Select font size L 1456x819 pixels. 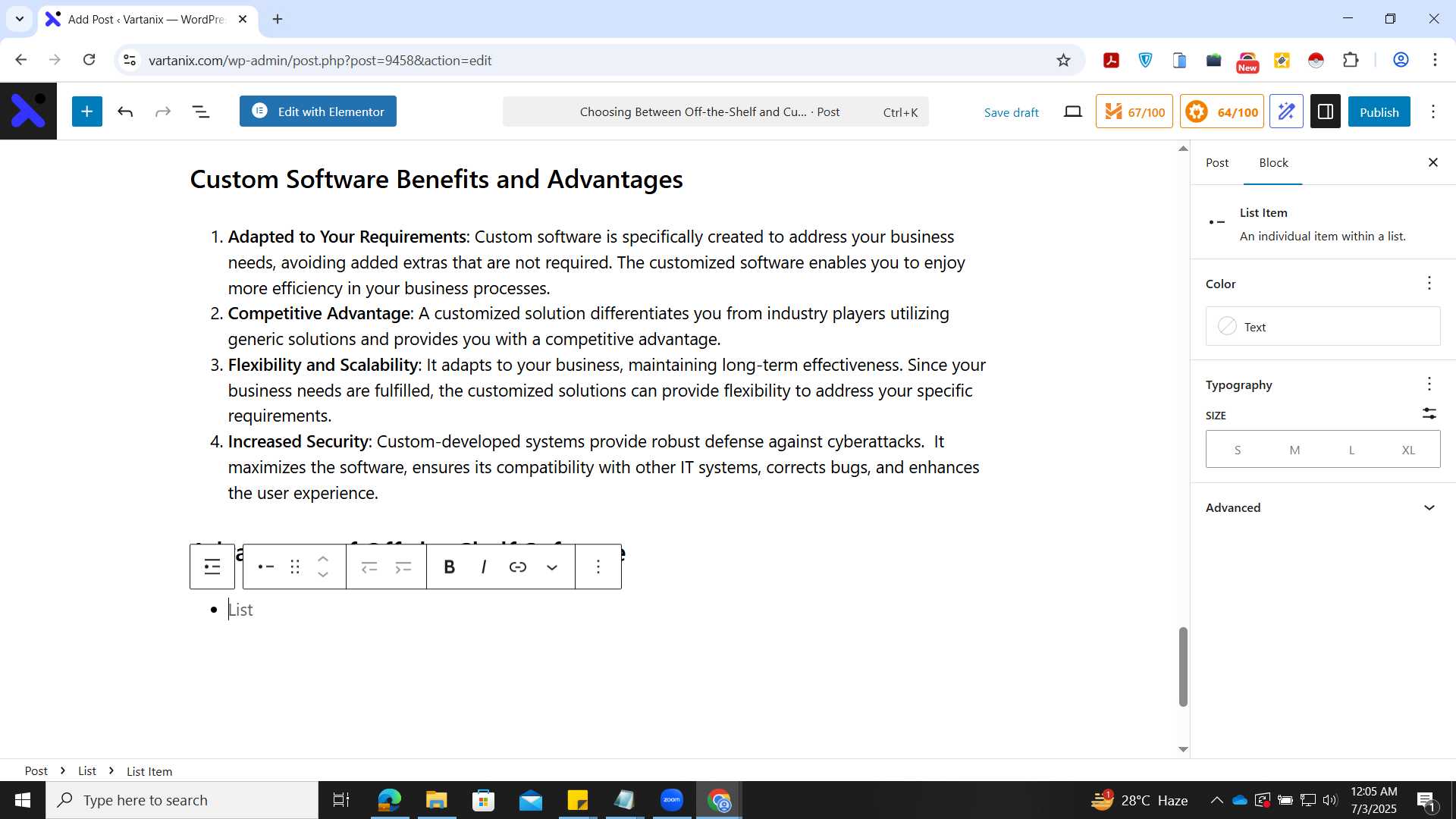click(x=1351, y=450)
